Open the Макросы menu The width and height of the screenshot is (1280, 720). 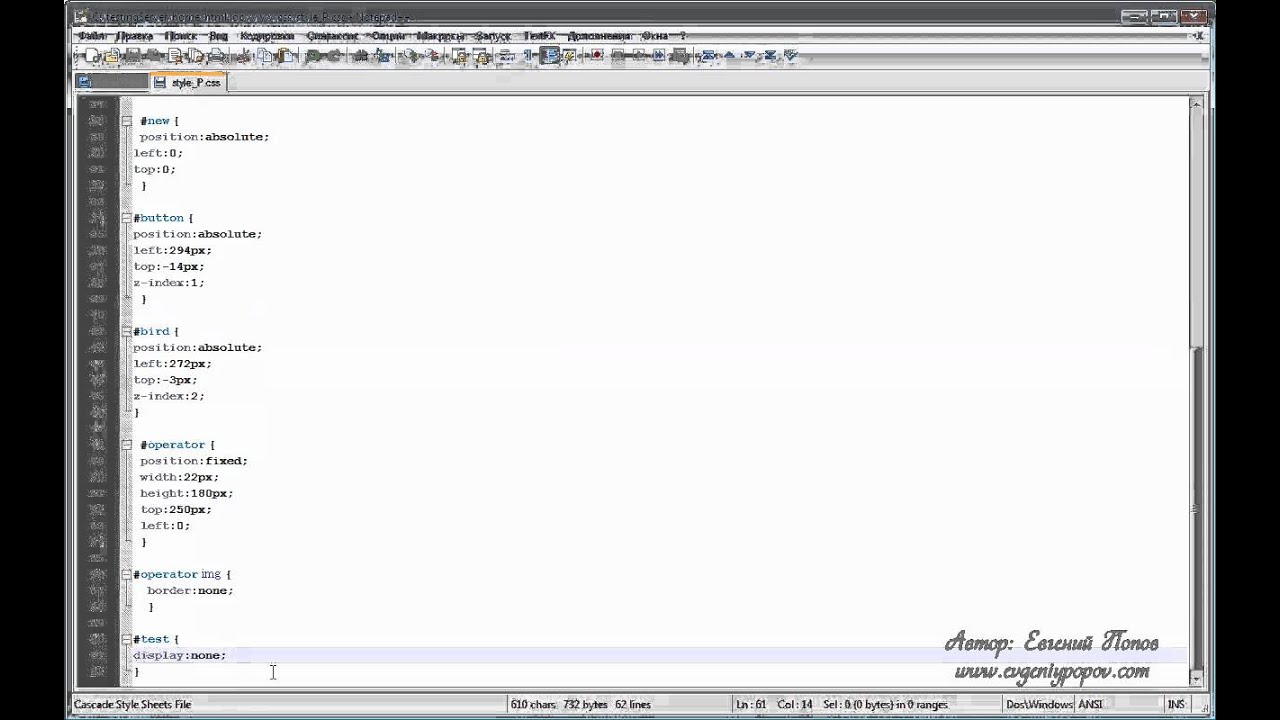441,36
